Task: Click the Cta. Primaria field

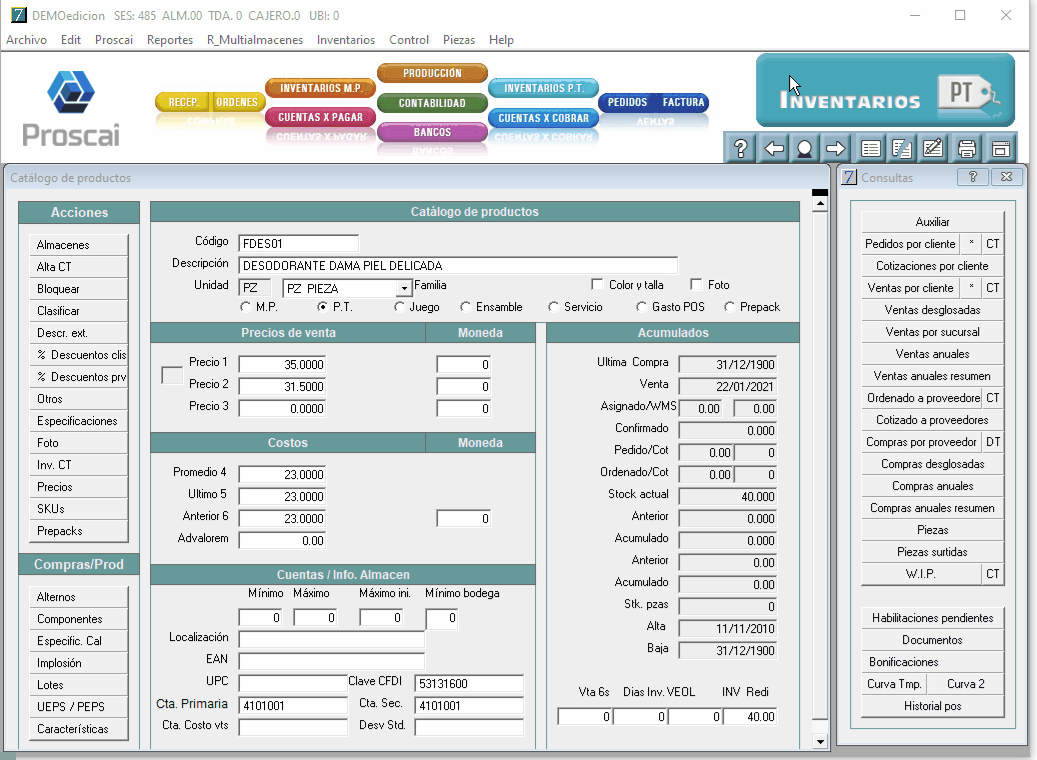Action: pyautogui.click(x=293, y=706)
